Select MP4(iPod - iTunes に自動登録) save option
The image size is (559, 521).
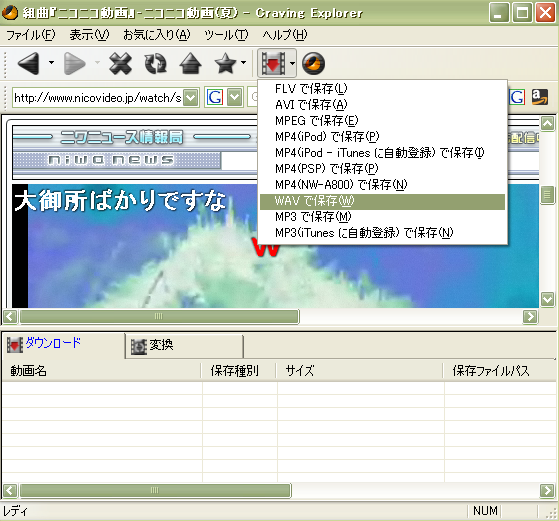tap(382, 153)
